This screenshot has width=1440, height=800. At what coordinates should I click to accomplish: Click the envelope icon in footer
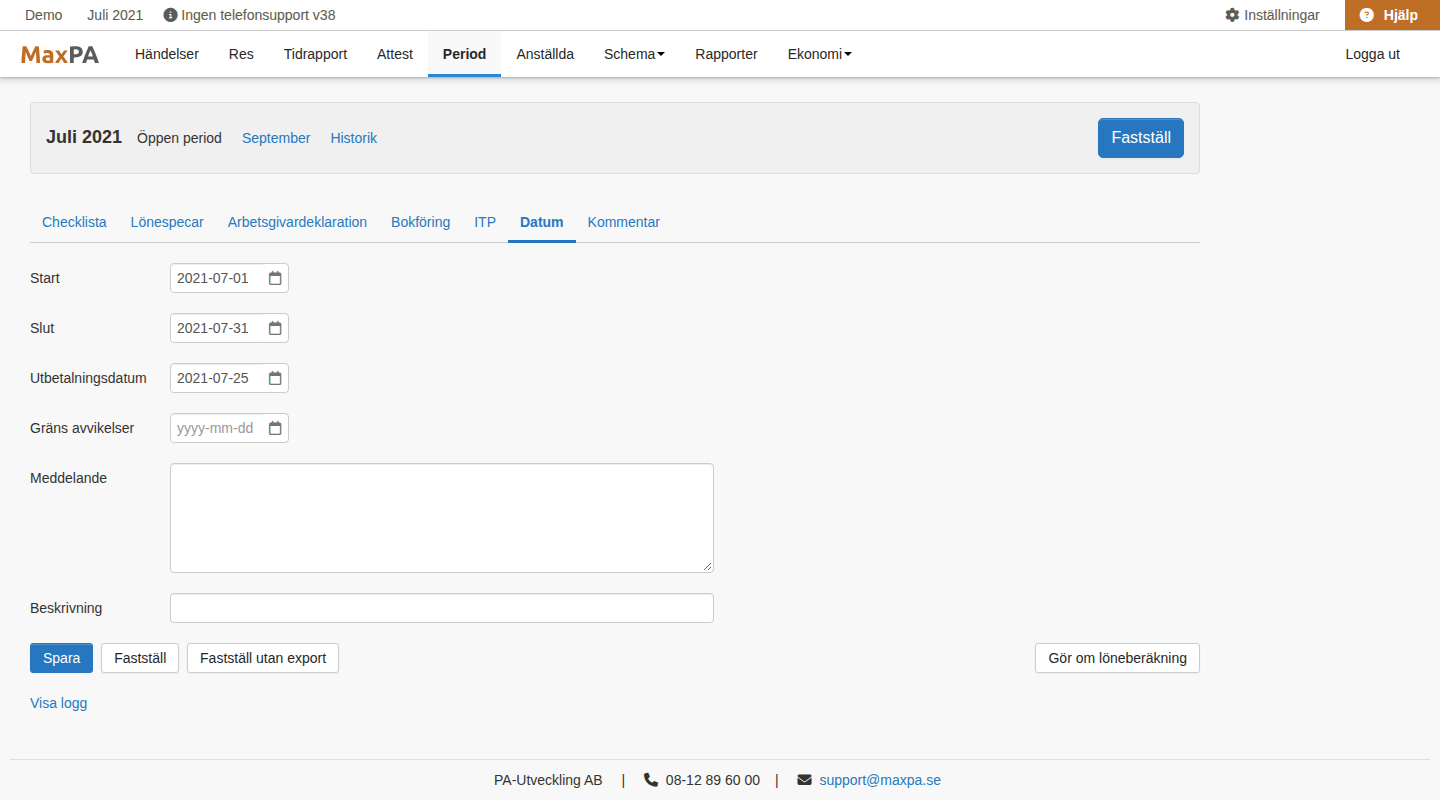coord(805,780)
